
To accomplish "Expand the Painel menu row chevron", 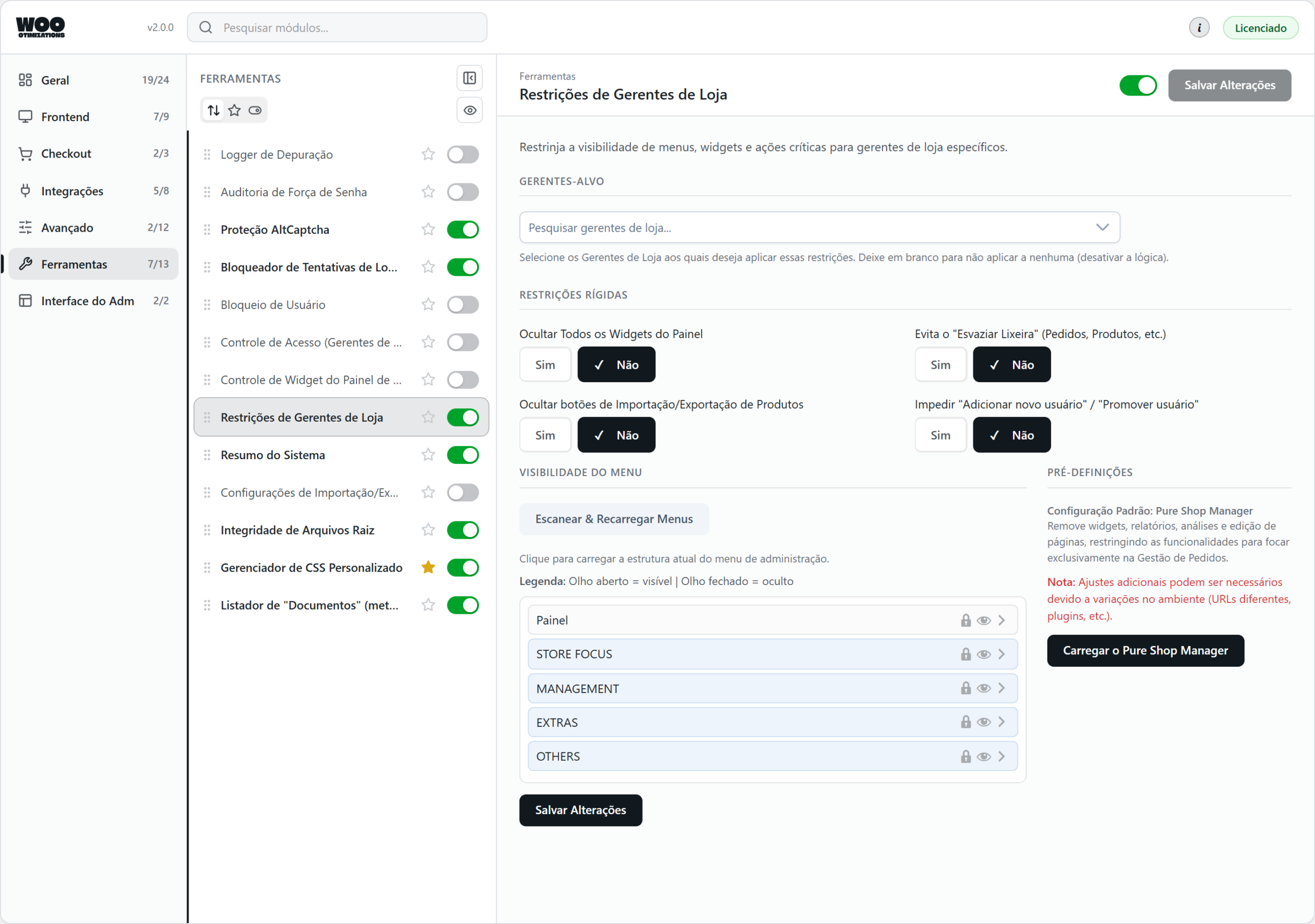I will pos(1002,620).
